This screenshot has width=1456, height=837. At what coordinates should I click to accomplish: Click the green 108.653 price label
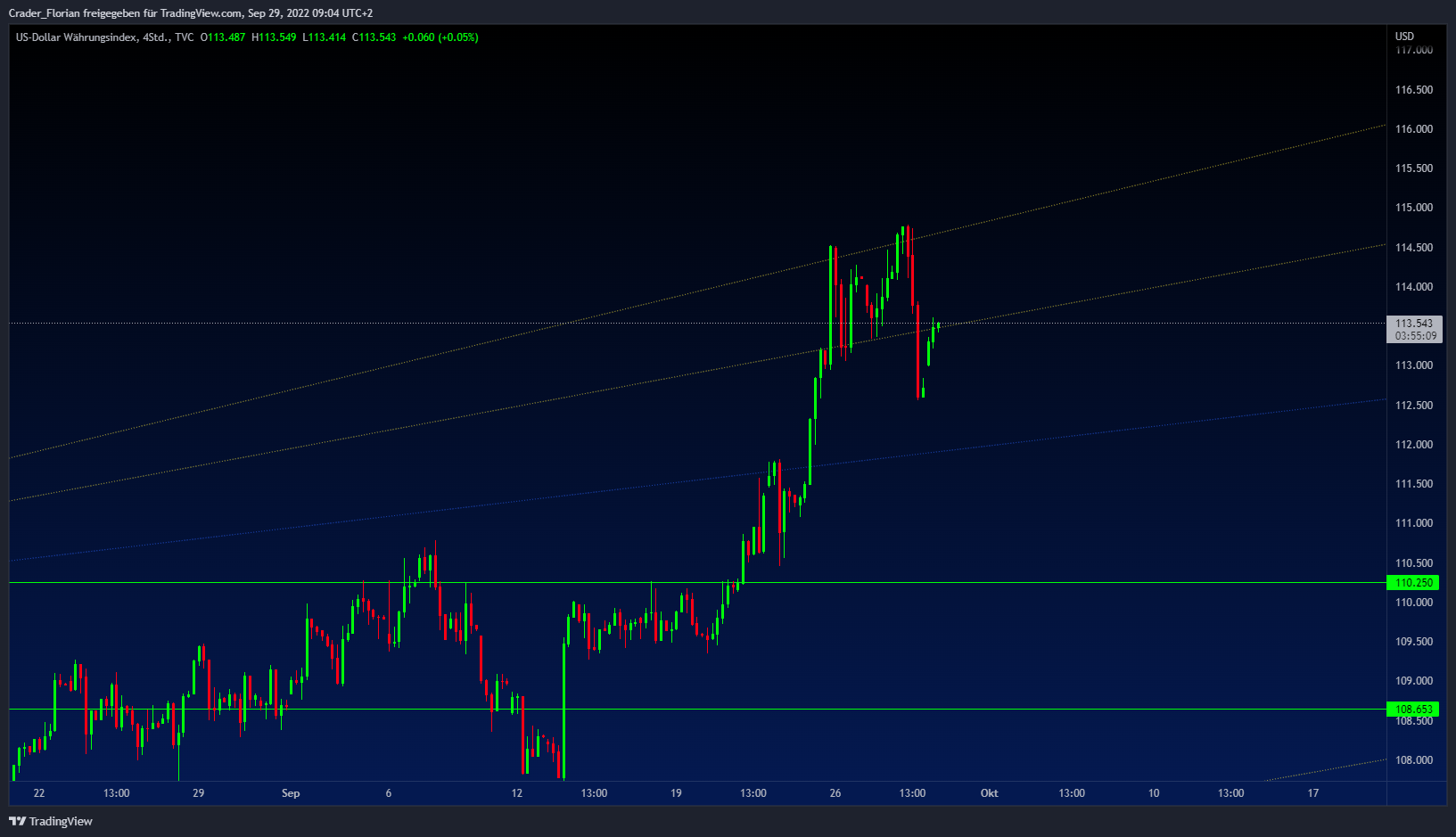pos(1413,710)
